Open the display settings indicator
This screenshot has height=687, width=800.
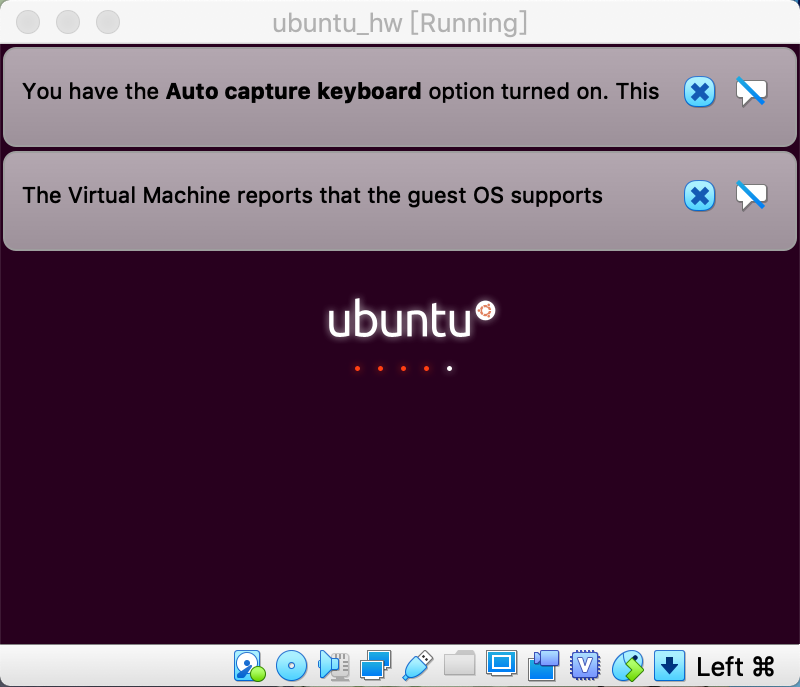(502, 664)
